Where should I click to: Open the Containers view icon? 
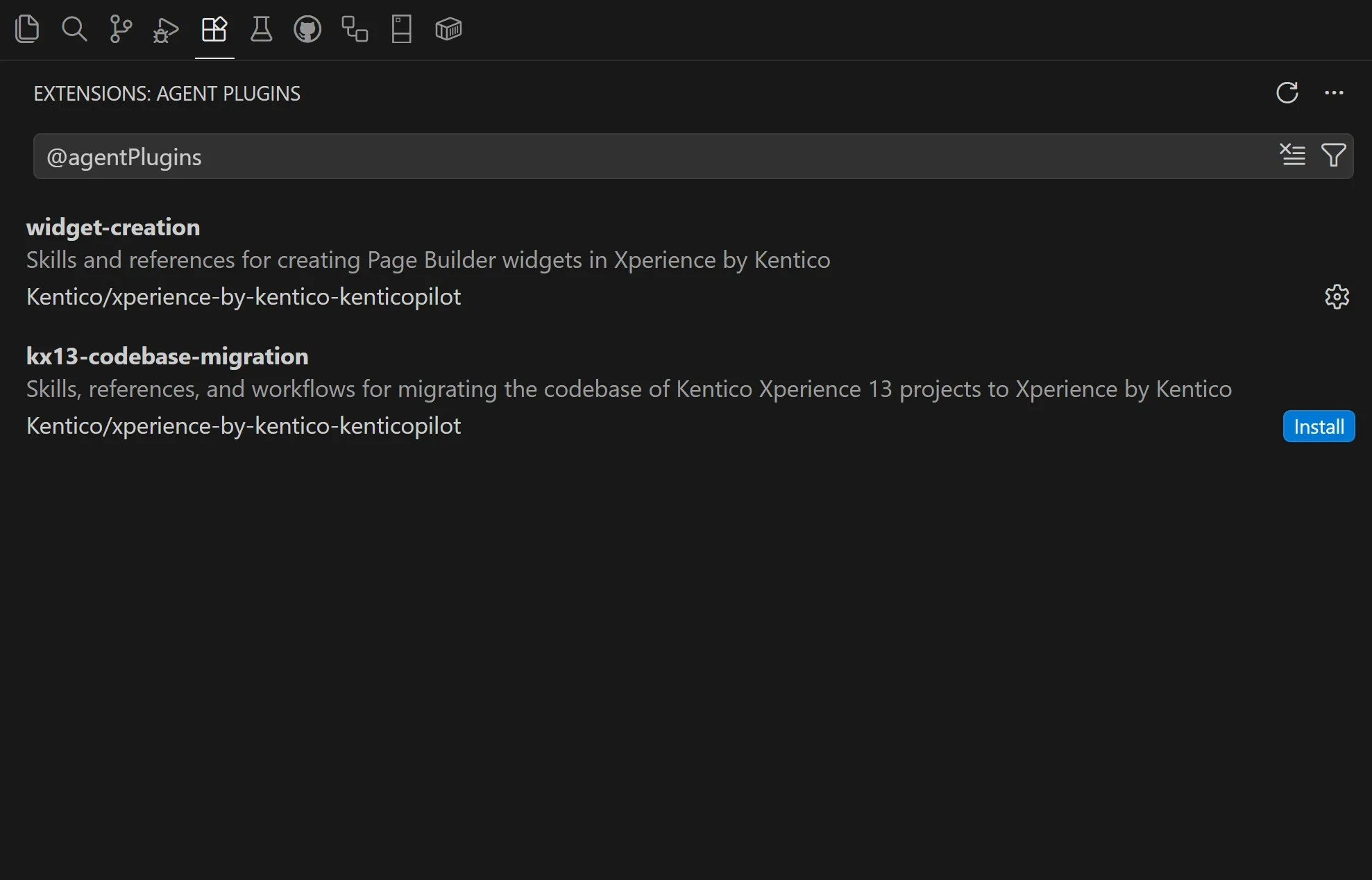448,29
